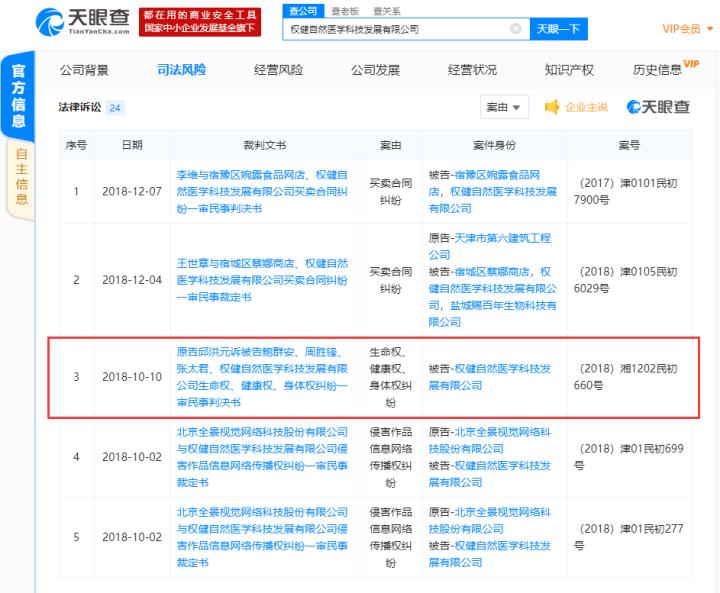Open the 公司发展 tab
720x593 pixels.
click(x=375, y=70)
